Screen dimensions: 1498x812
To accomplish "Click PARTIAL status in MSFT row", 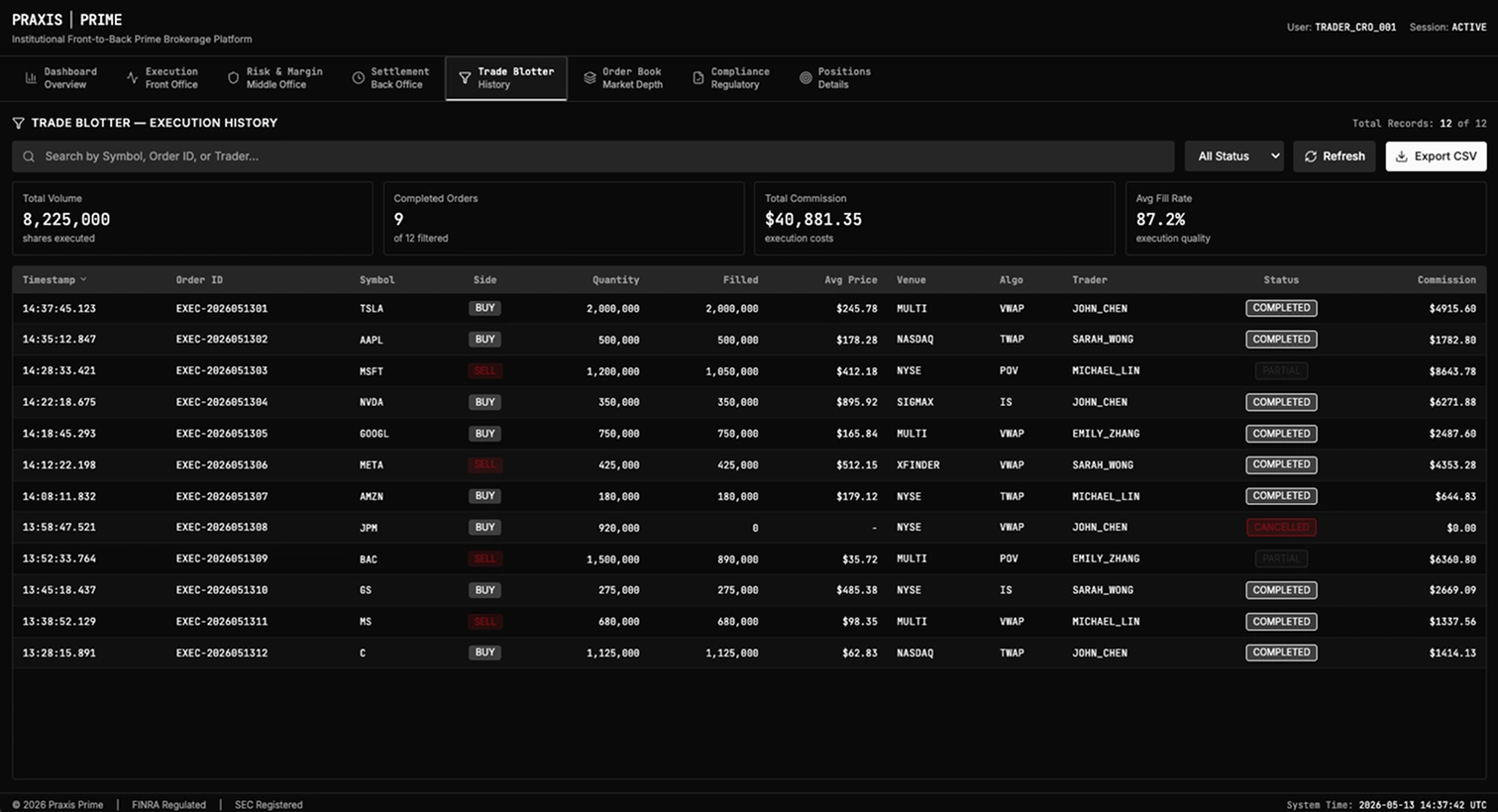I will pyautogui.click(x=1281, y=371).
